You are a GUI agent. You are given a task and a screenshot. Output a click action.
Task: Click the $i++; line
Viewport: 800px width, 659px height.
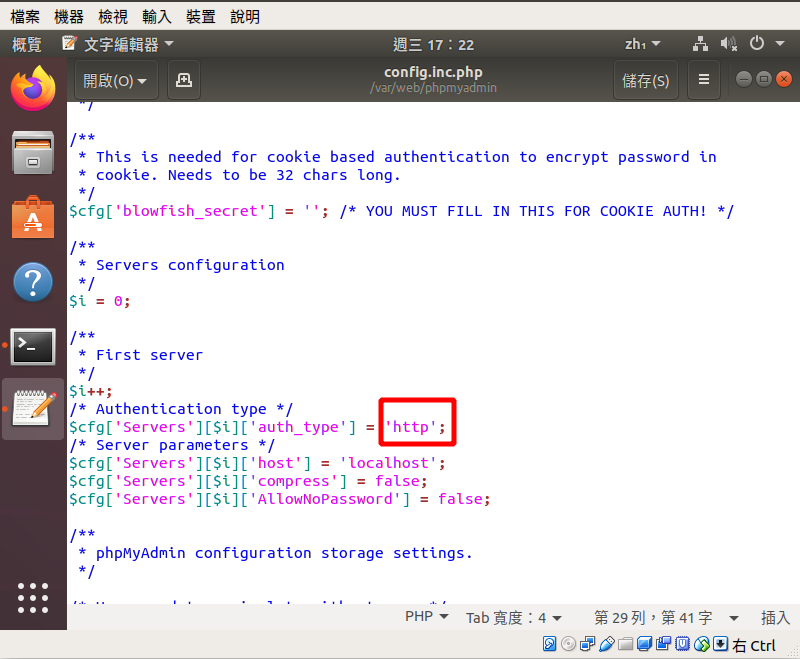(x=91, y=391)
